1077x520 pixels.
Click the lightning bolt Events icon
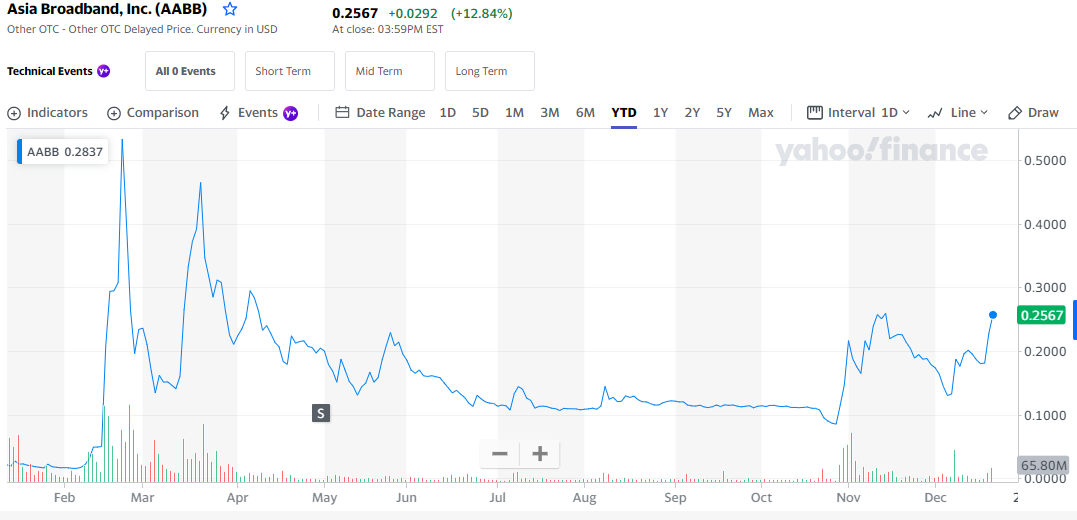tap(225, 113)
